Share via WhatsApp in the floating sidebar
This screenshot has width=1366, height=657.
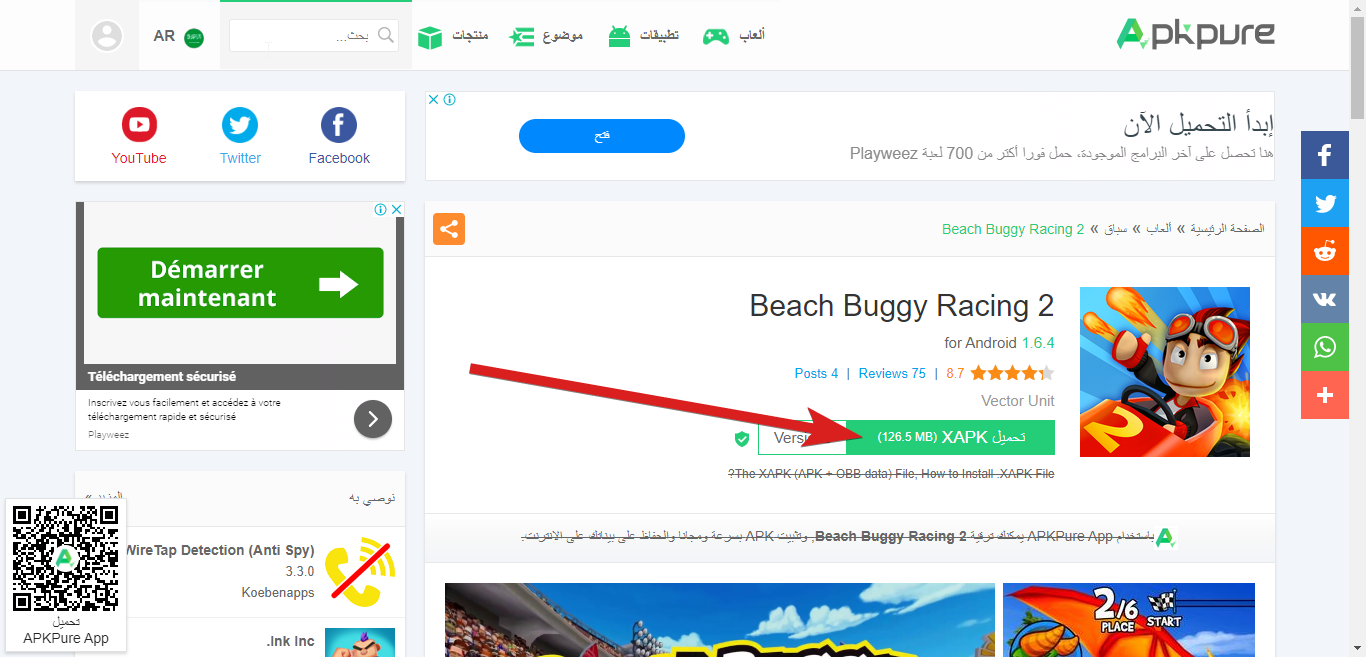[x=1325, y=347]
